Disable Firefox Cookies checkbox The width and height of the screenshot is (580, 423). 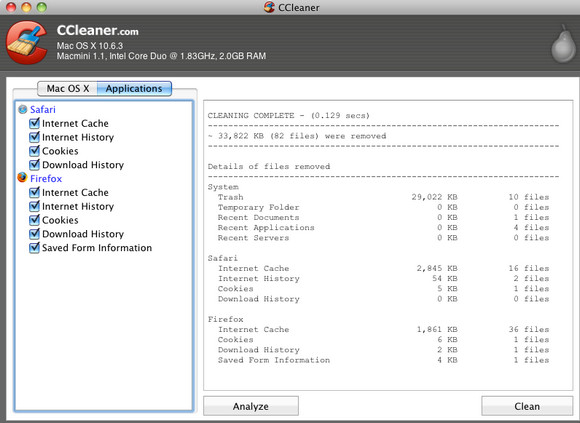[x=34, y=220]
